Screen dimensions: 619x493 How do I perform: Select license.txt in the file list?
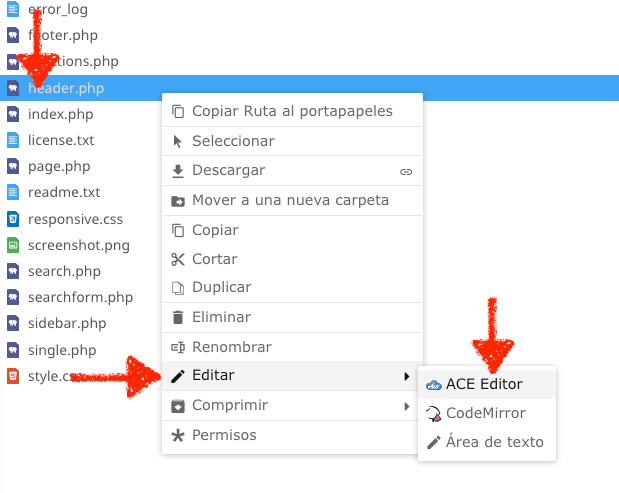pos(61,140)
